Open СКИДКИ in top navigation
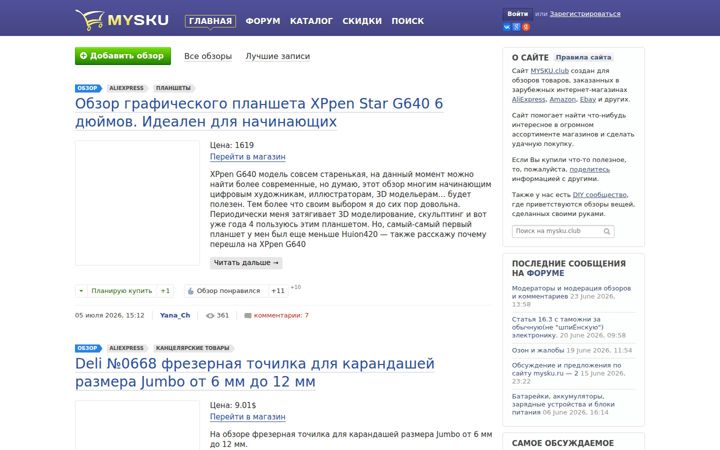 362,21
